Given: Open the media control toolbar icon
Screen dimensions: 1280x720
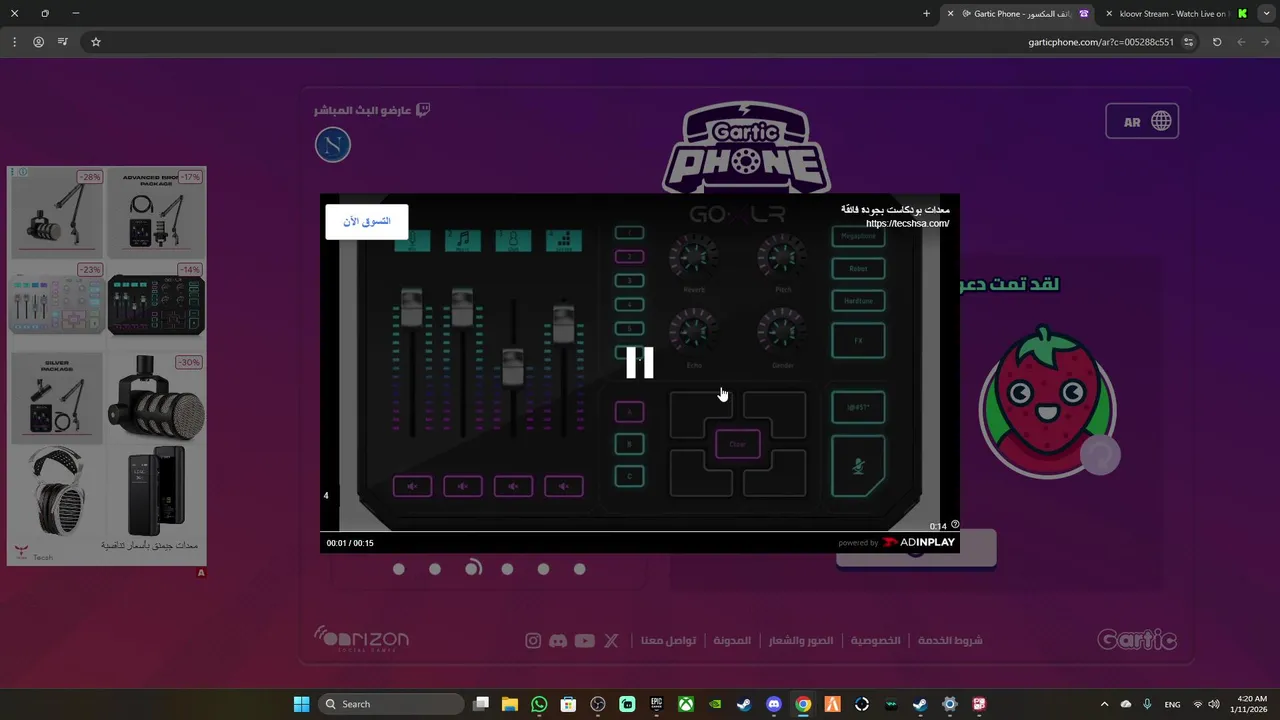Looking at the screenshot, I should [63, 42].
